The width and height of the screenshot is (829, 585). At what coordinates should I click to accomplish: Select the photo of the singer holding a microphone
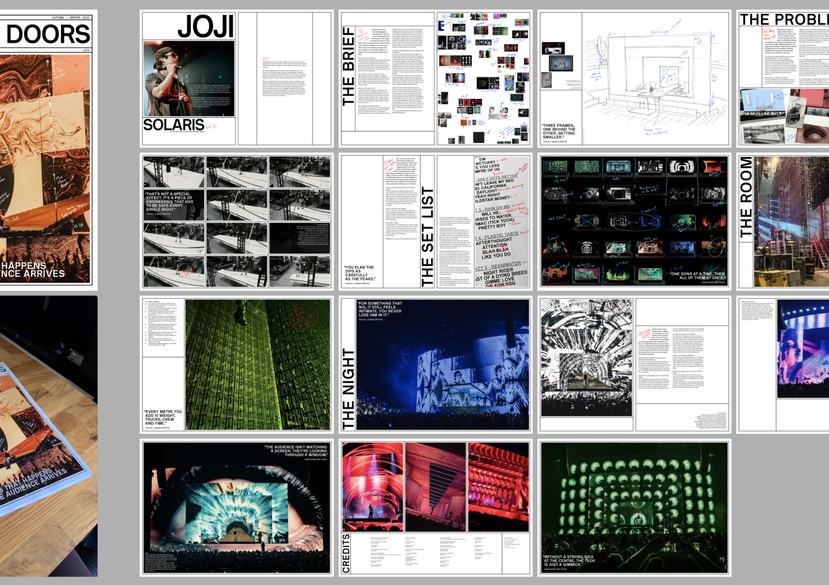click(189, 79)
